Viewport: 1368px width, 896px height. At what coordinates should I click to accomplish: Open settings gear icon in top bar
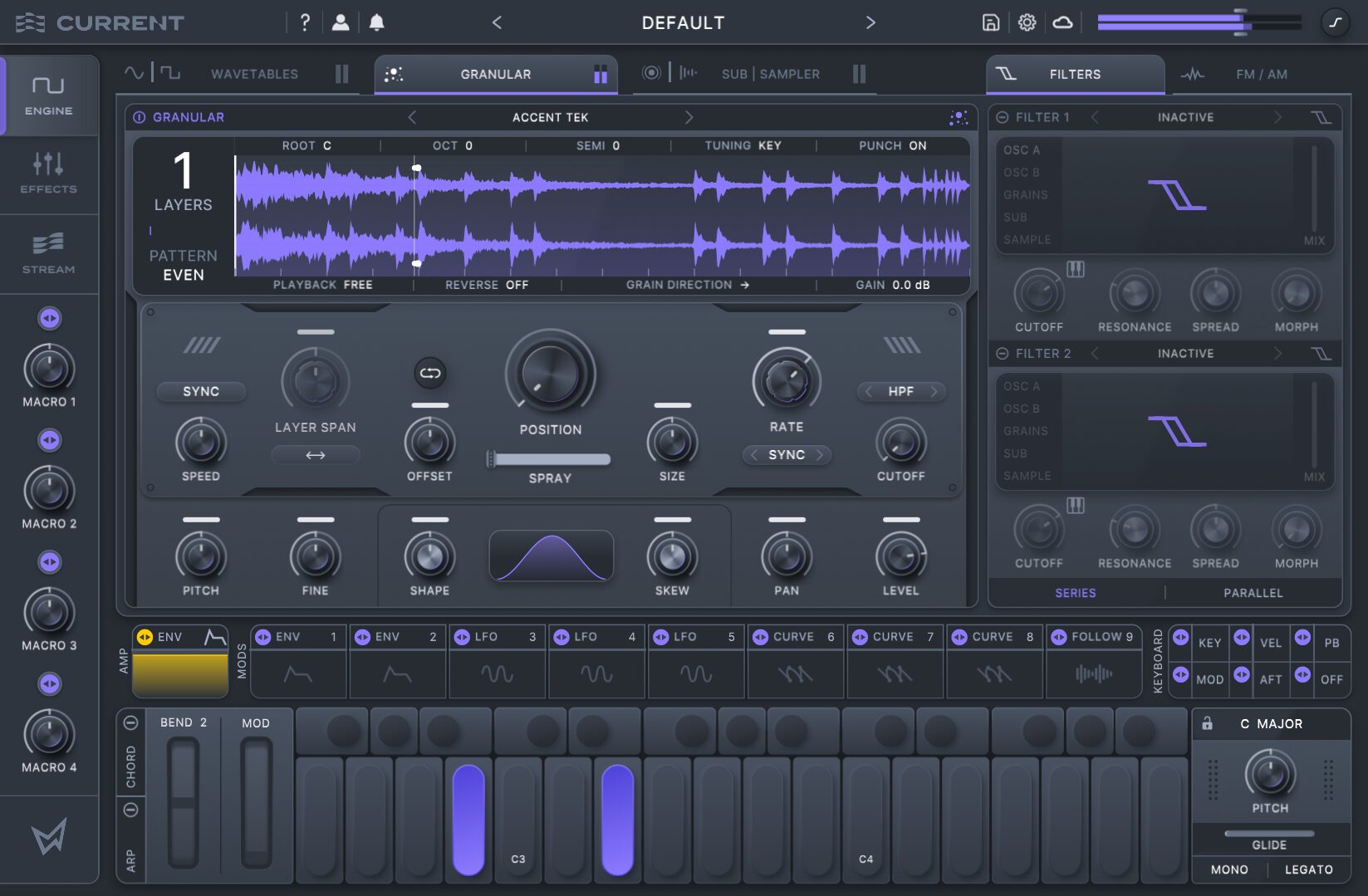(1027, 22)
